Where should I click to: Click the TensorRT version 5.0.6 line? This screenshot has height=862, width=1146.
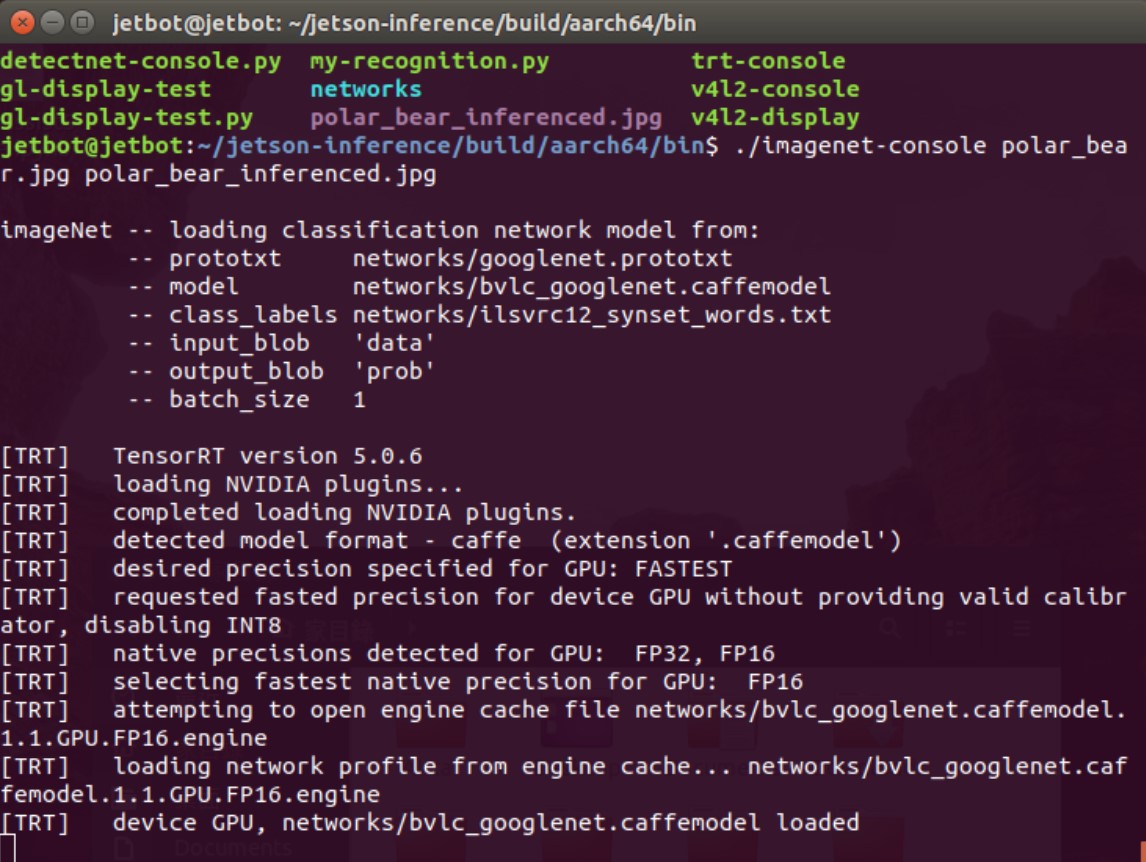[267, 456]
